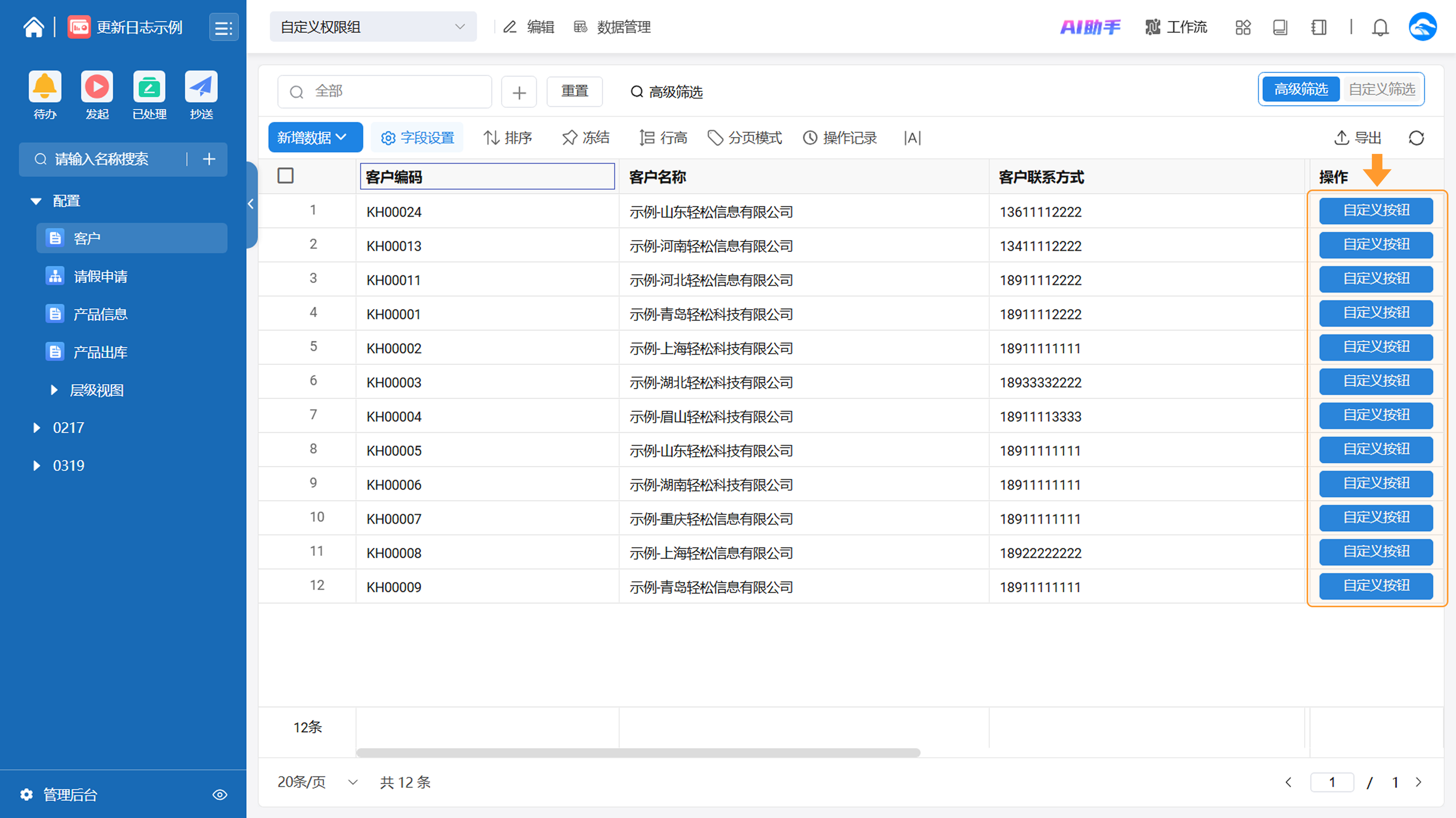Focus the 全部 search field
The width and height of the screenshot is (1456, 818).
[384, 91]
